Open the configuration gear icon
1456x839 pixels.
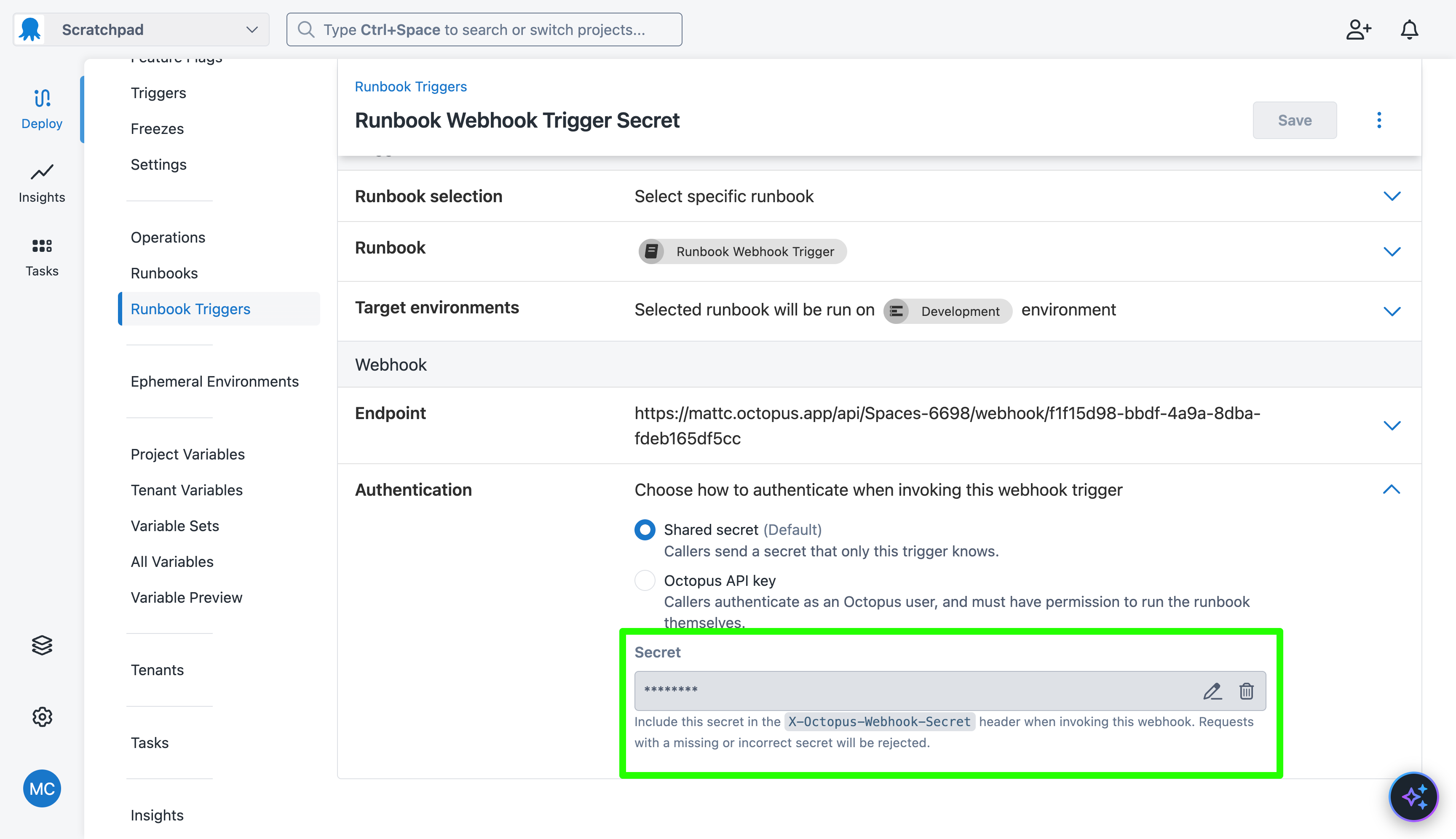[42, 717]
